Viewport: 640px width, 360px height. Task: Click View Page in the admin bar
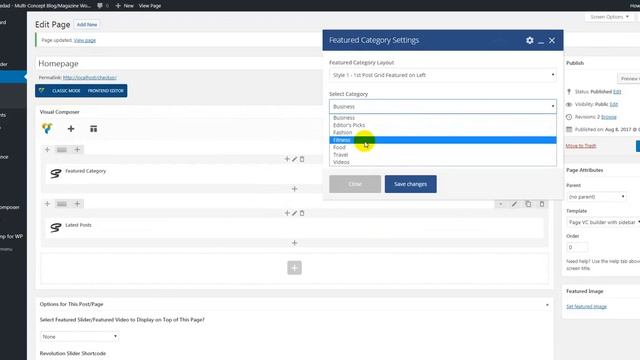150,6
